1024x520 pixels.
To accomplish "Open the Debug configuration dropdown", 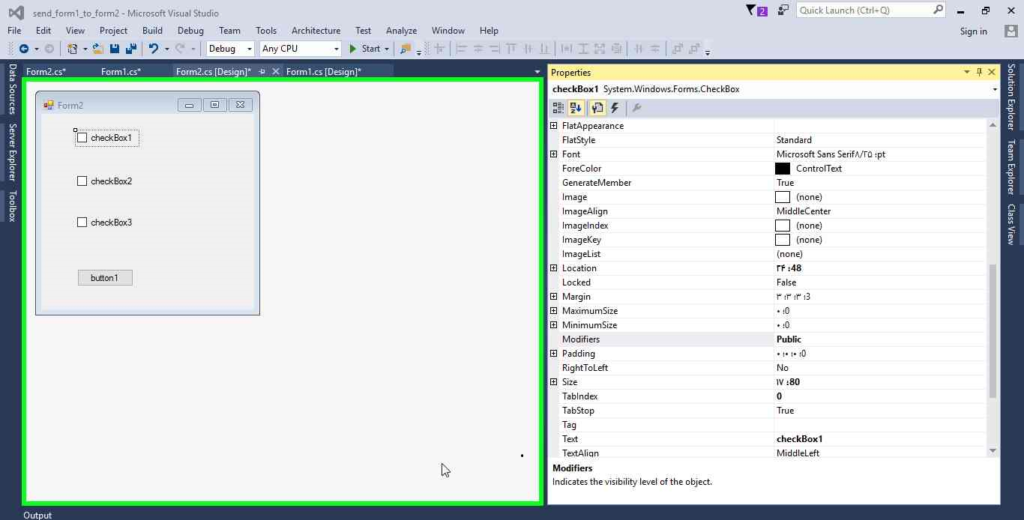I will click(x=230, y=48).
